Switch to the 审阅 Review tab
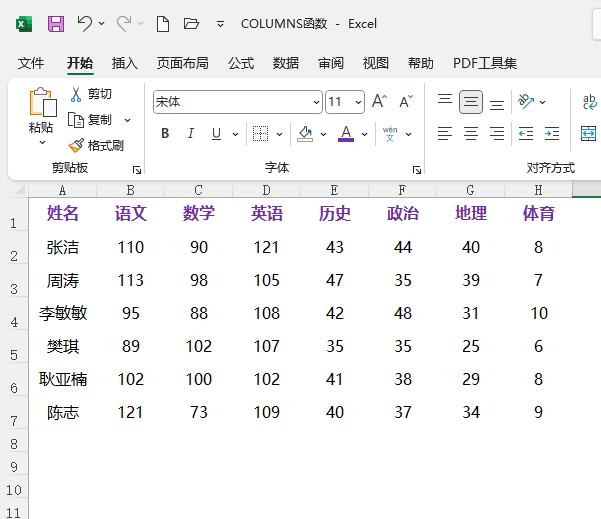The height and width of the screenshot is (519, 601). tap(331, 63)
